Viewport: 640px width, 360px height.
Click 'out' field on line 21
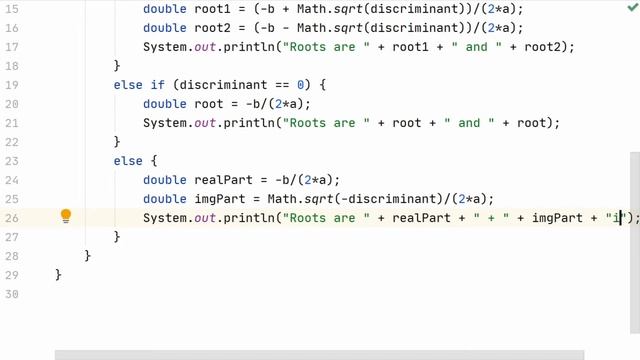(x=205, y=123)
